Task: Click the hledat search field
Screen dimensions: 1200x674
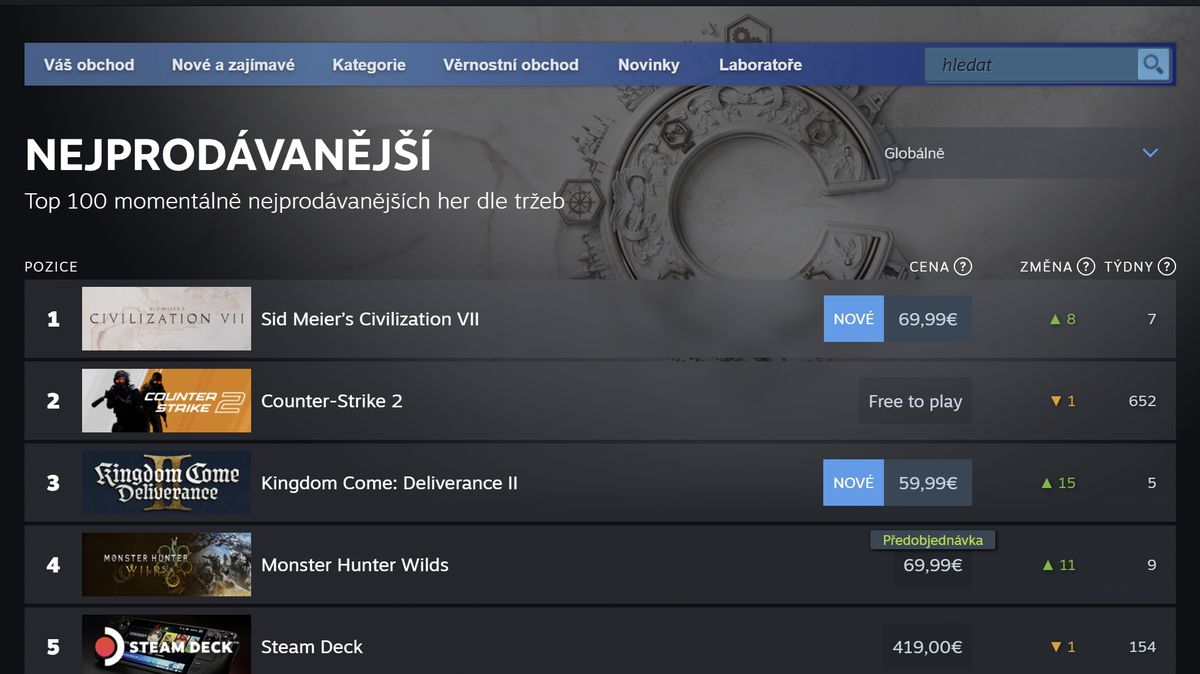Action: (1030, 64)
